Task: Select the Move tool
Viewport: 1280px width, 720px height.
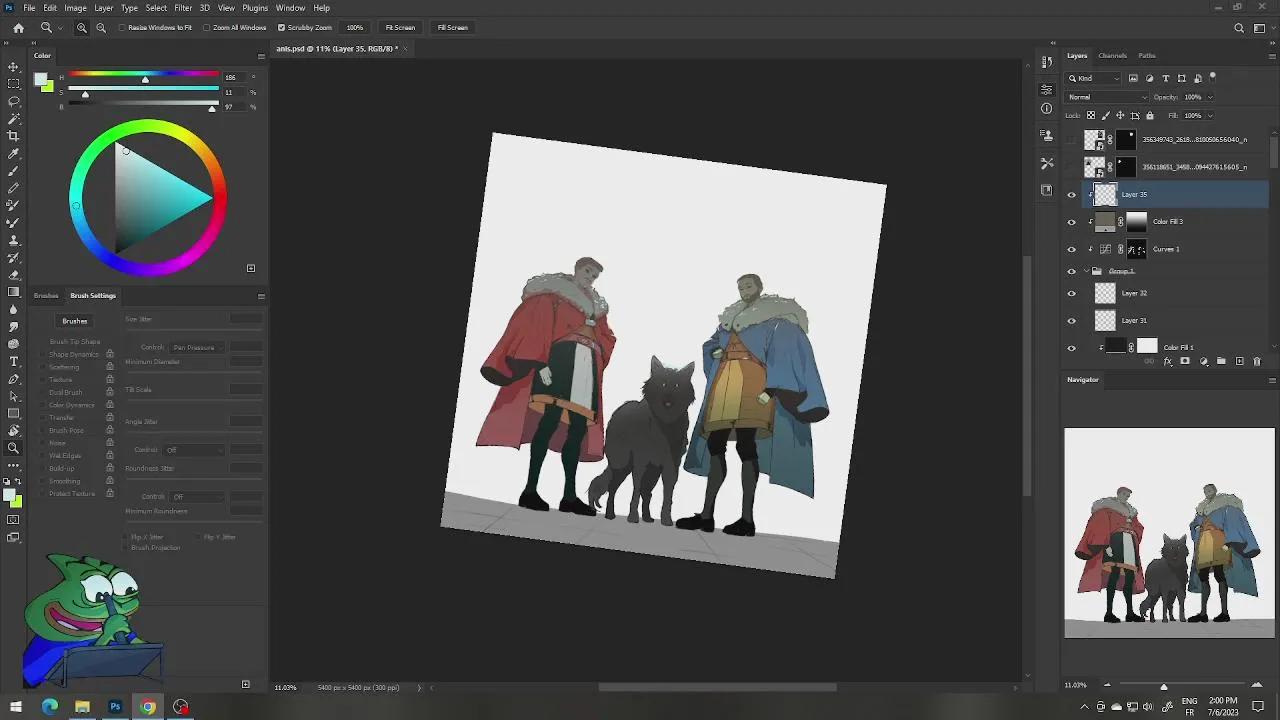Action: click(14, 67)
